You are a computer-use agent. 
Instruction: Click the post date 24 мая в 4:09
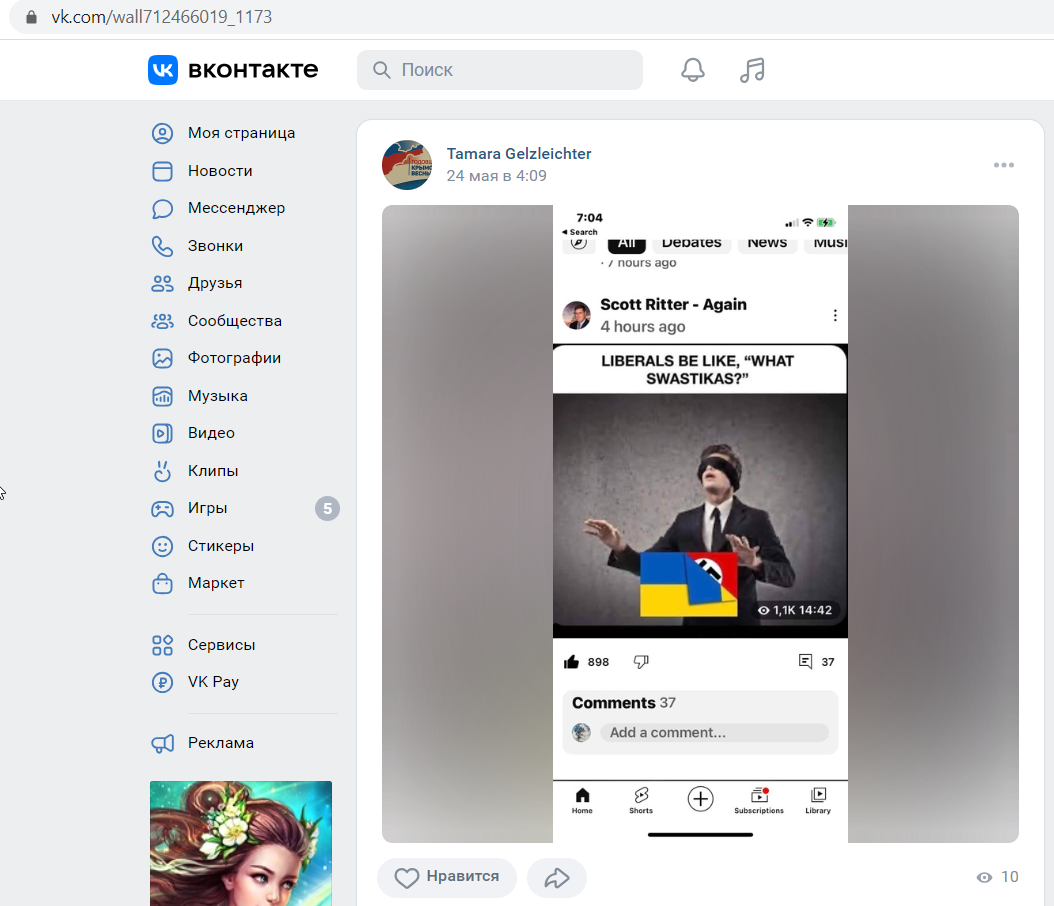click(x=496, y=176)
